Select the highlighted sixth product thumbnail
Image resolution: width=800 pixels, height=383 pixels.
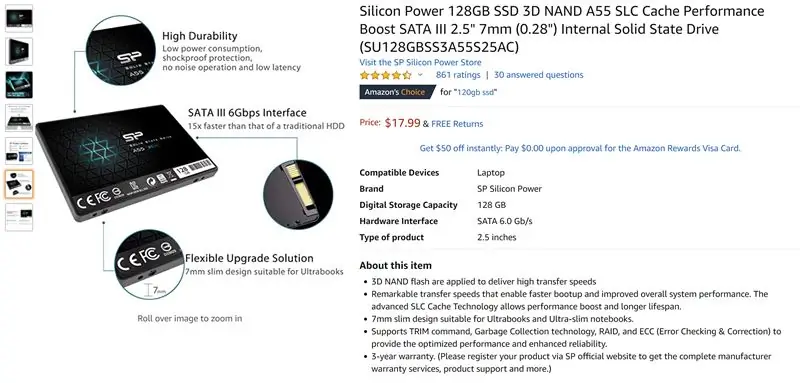pos(19,184)
